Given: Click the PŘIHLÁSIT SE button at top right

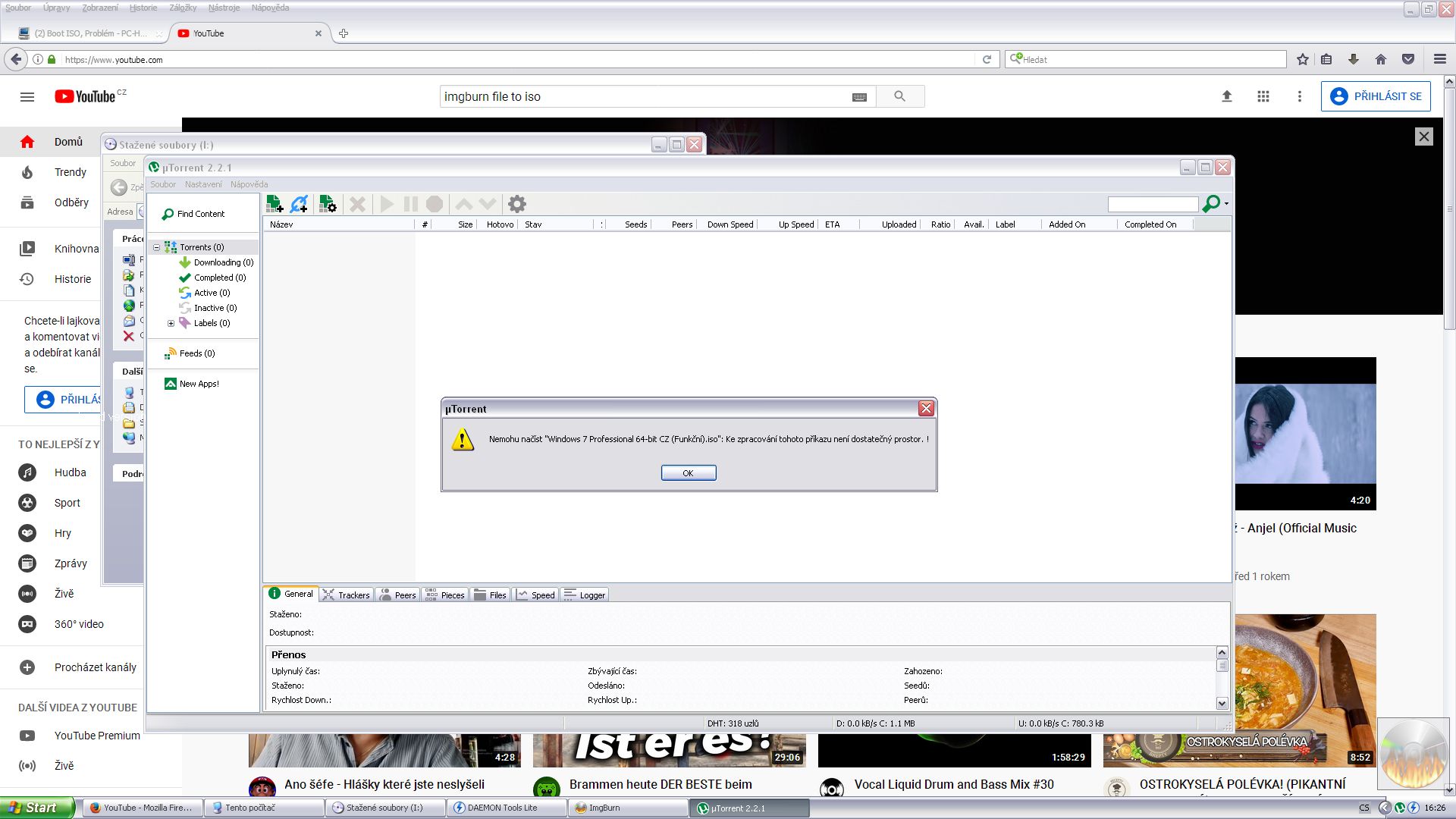Looking at the screenshot, I should (x=1376, y=96).
